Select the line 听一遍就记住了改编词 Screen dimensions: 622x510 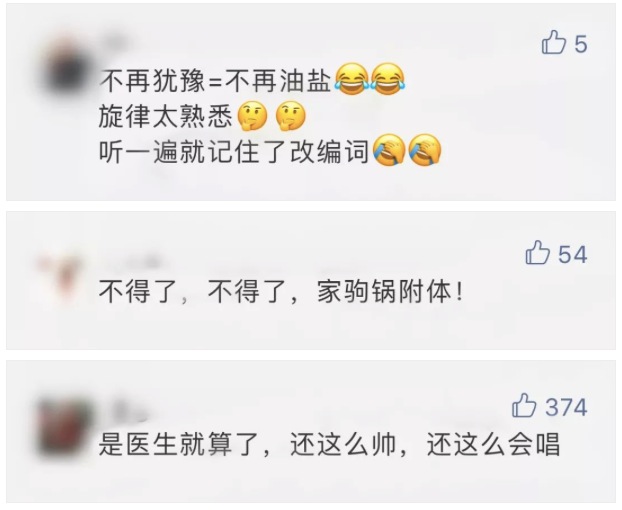(x=234, y=151)
